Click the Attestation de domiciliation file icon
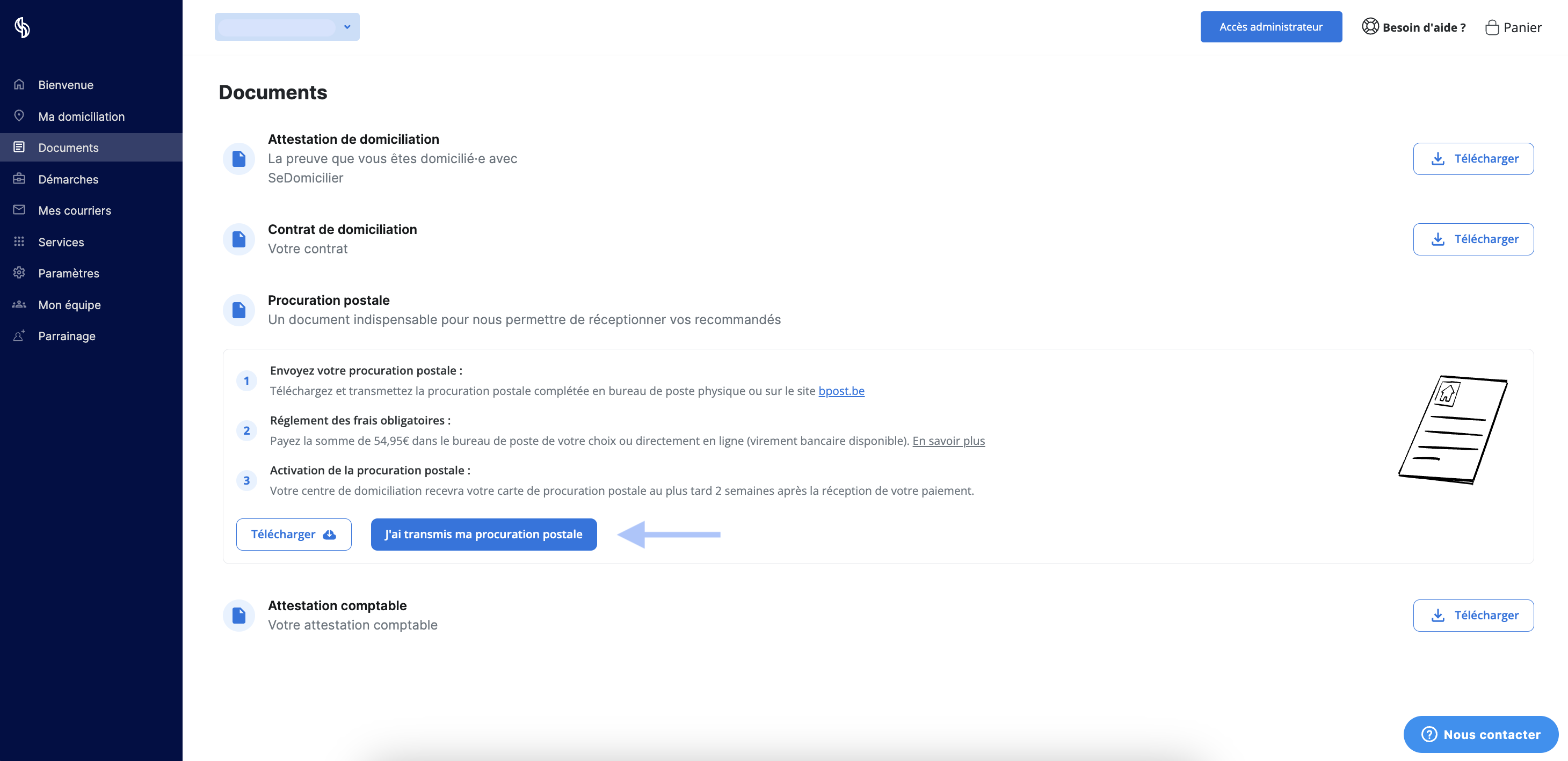The width and height of the screenshot is (1568, 761). (x=238, y=159)
